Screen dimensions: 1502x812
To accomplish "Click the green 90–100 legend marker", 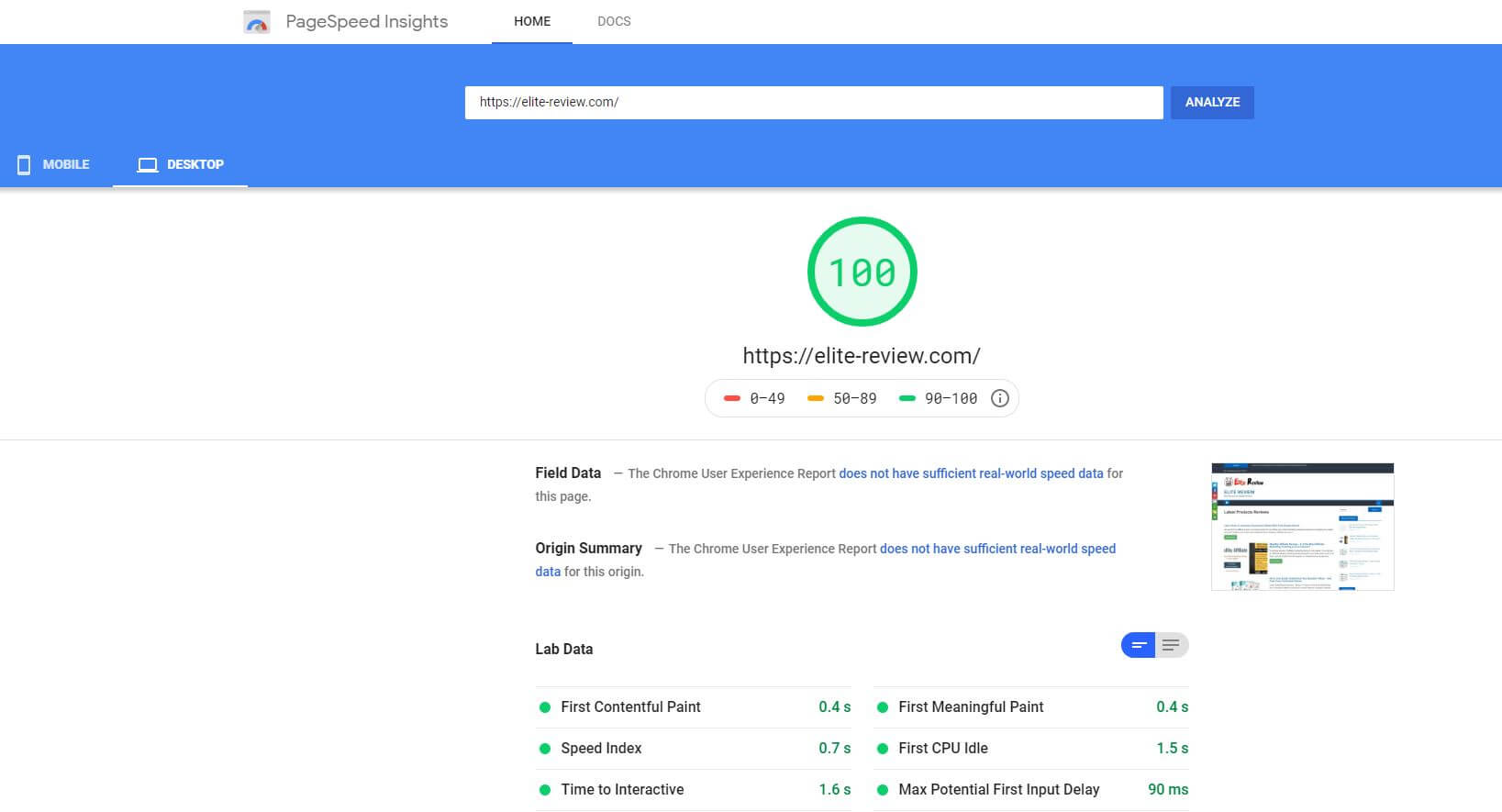I will tap(907, 398).
